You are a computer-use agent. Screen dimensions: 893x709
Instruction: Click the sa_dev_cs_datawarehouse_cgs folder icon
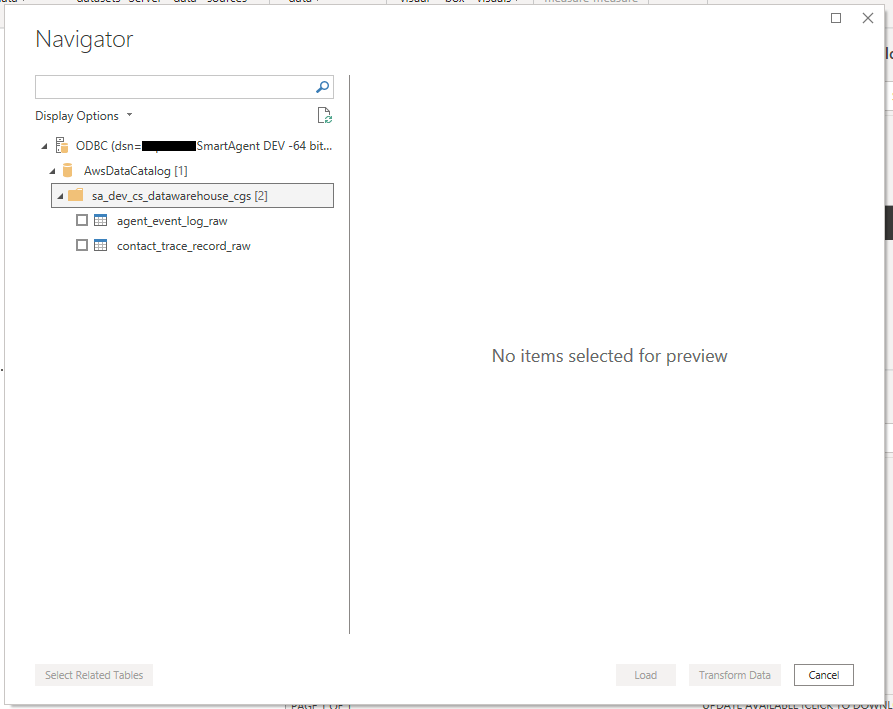pyautogui.click(x=75, y=196)
